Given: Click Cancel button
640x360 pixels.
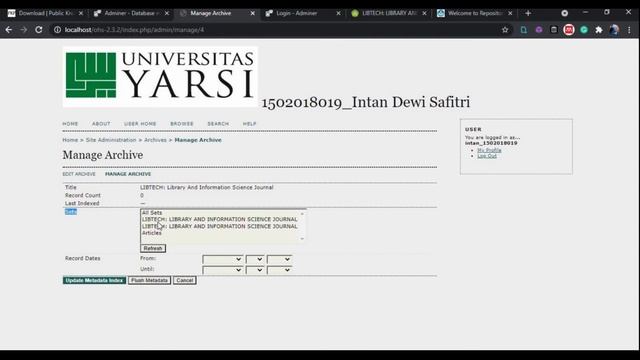Looking at the screenshot, I should [x=185, y=280].
